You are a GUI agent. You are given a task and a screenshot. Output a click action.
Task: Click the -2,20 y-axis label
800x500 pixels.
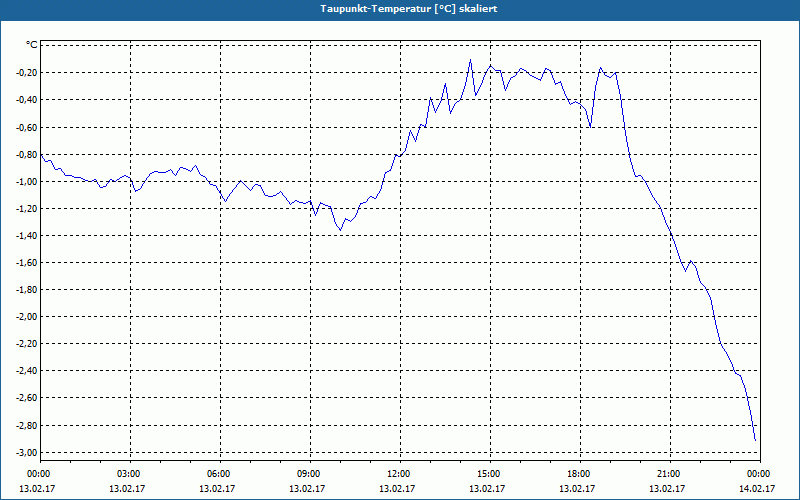pos(26,343)
